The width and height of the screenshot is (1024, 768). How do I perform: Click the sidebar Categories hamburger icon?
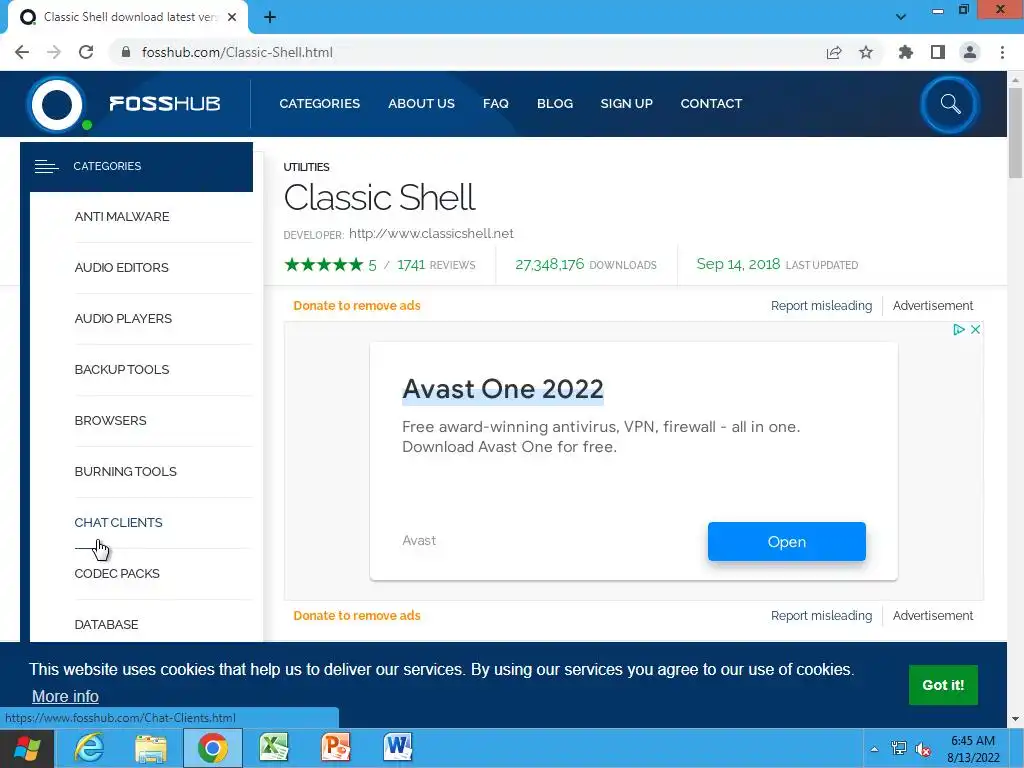(46, 167)
